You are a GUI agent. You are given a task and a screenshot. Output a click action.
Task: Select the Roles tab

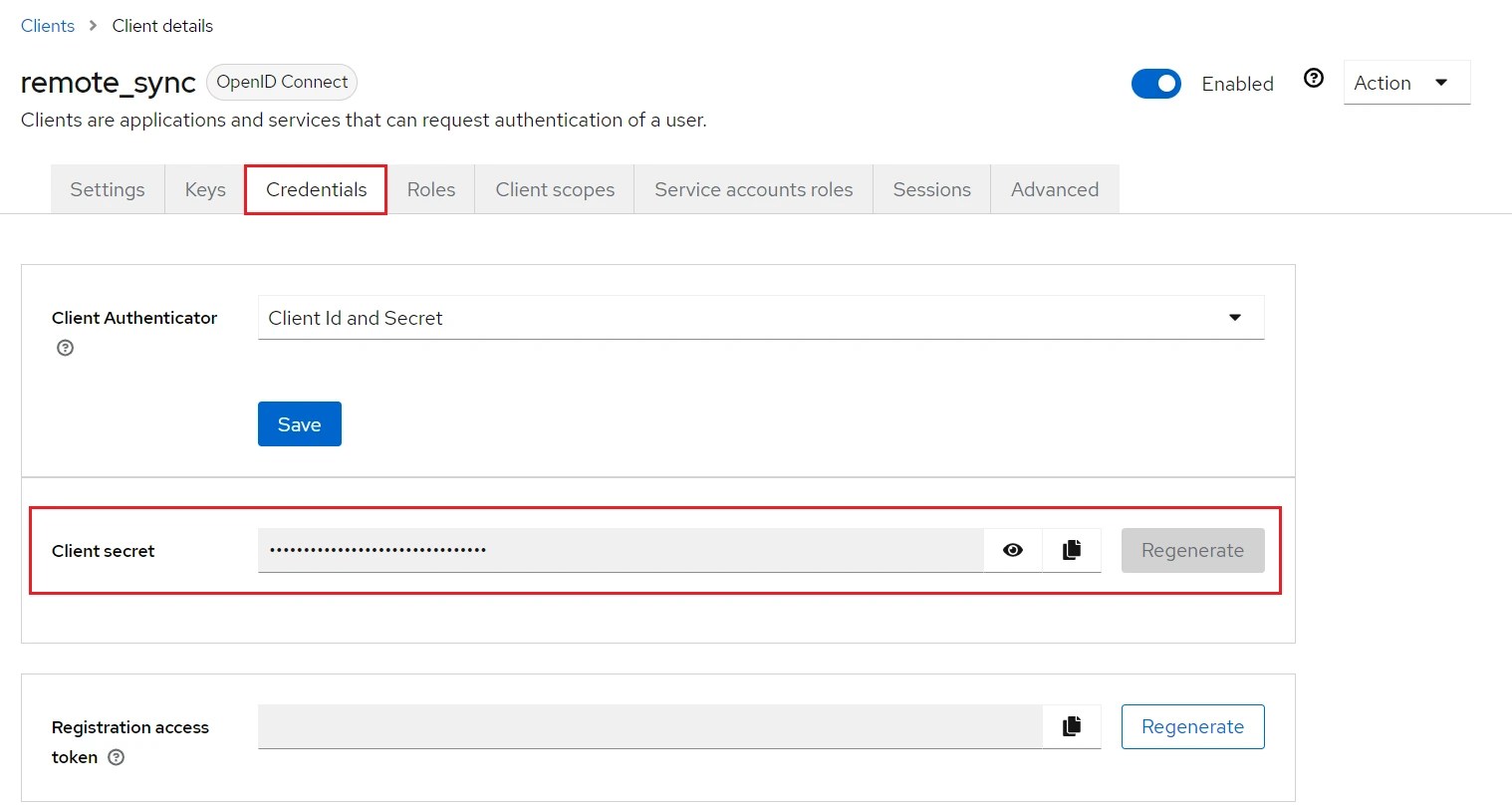coord(430,189)
